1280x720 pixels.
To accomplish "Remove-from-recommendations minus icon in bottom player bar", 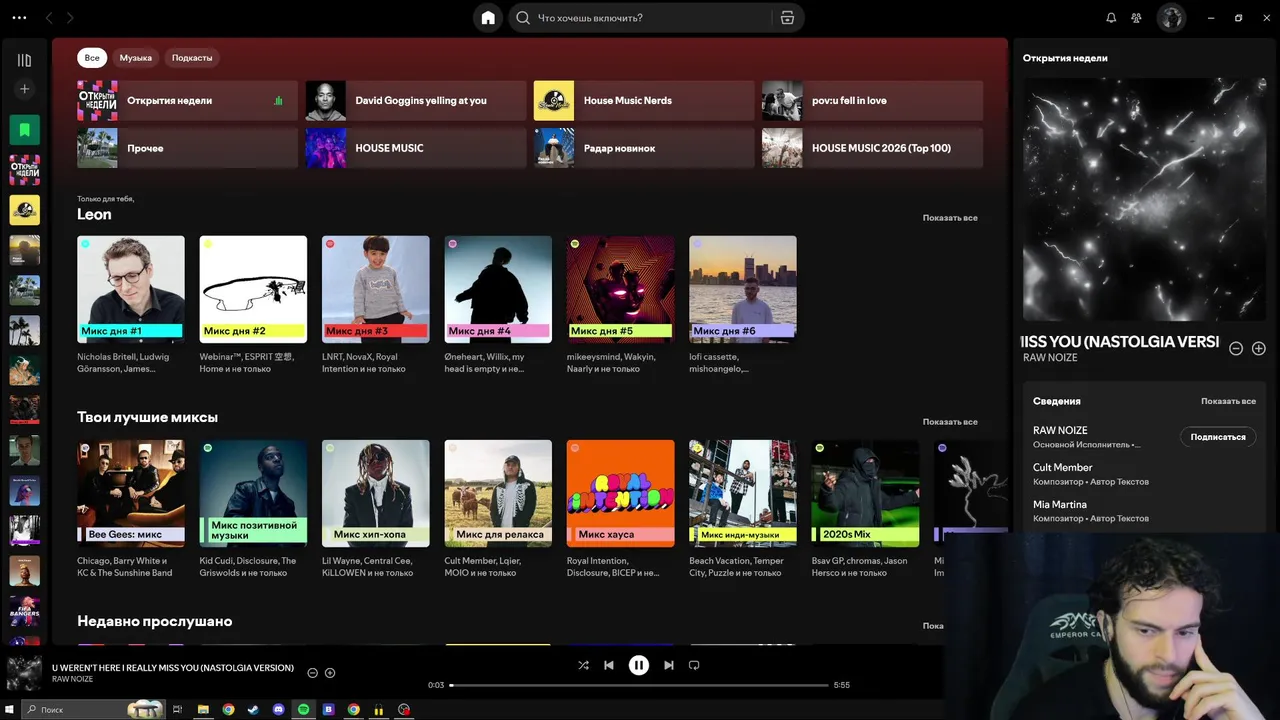I will [312, 673].
